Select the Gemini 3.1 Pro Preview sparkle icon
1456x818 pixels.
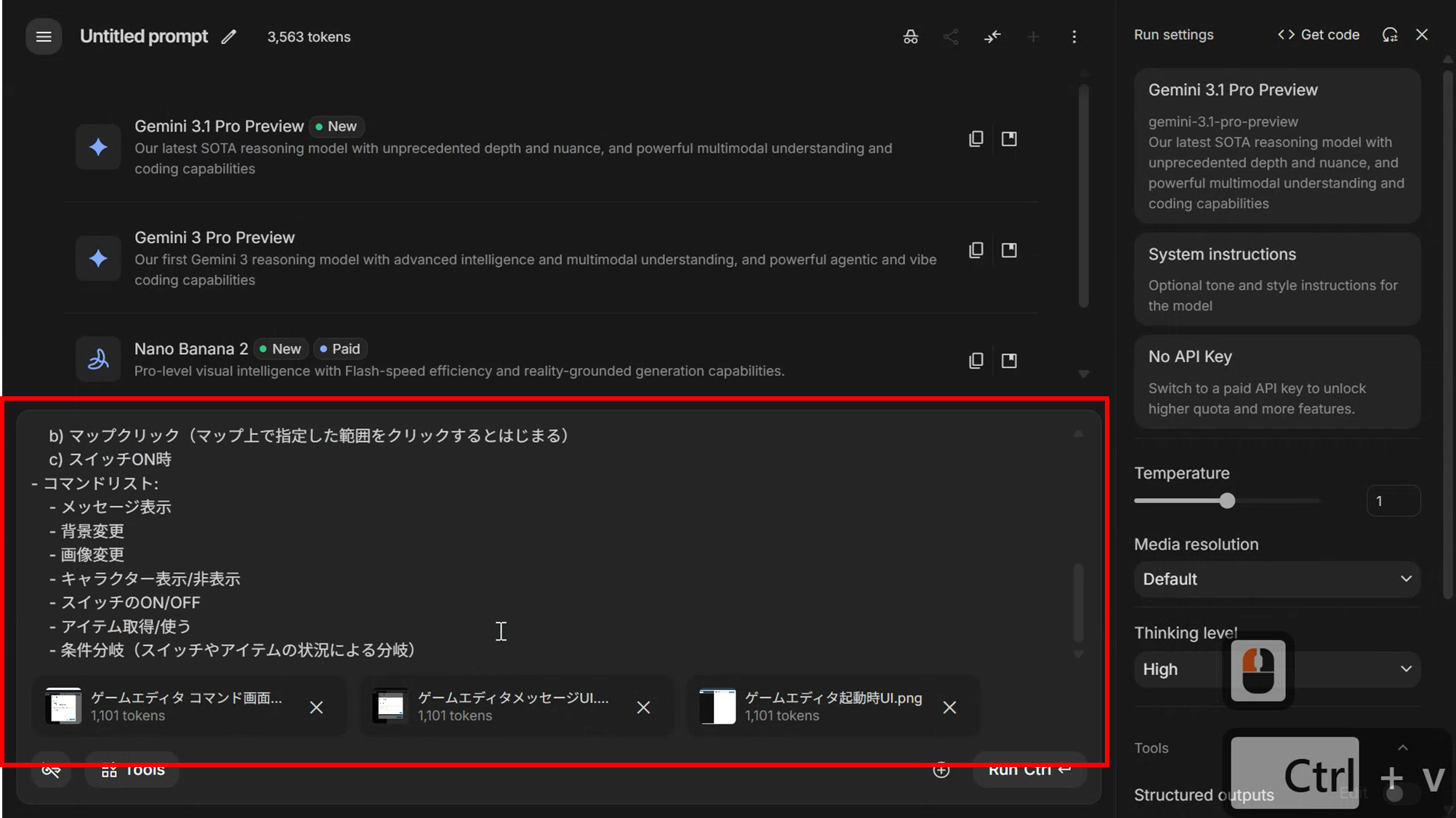(98, 147)
